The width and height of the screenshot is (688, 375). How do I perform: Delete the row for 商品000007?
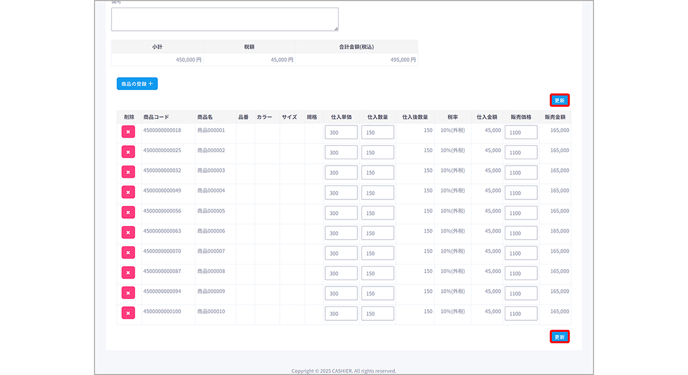128,253
